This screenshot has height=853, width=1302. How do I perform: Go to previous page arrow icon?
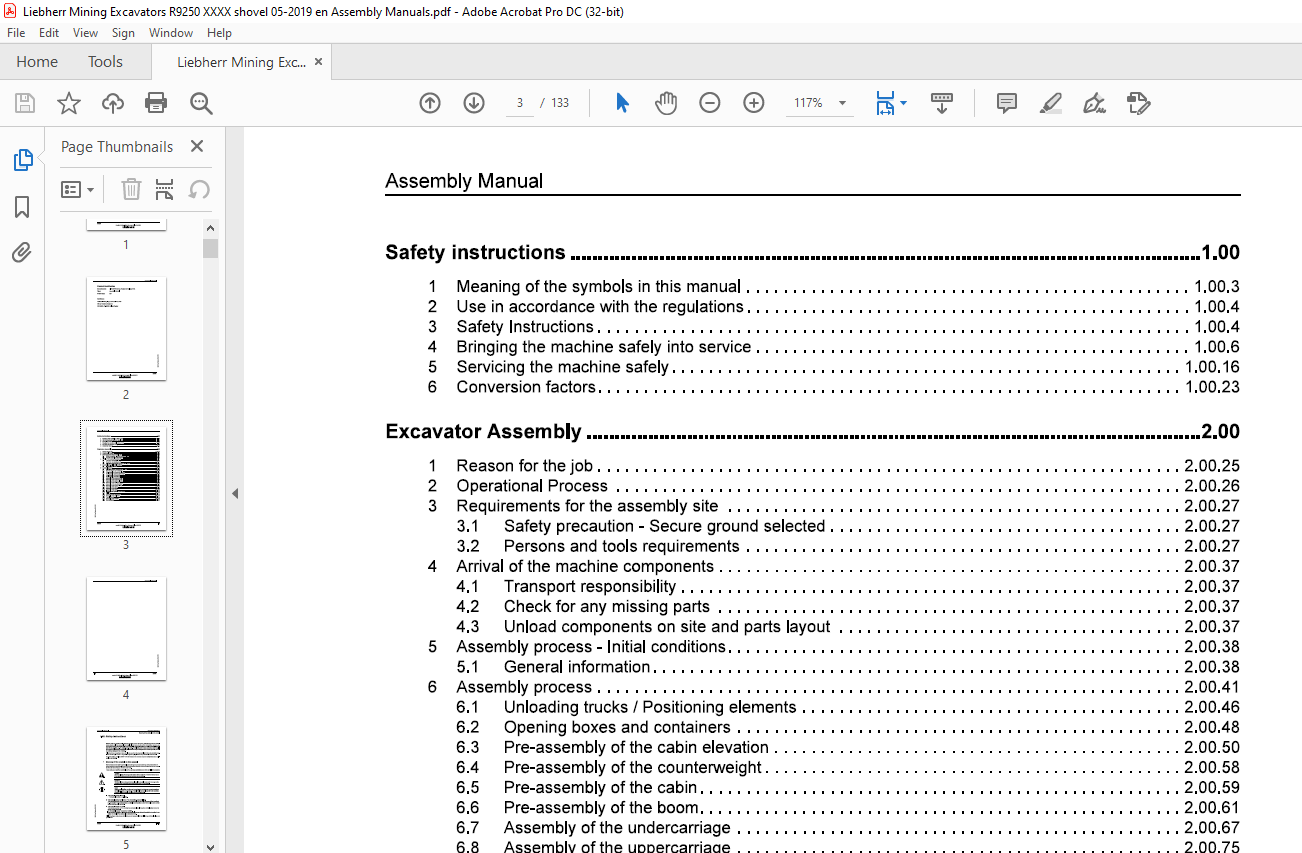tap(430, 103)
